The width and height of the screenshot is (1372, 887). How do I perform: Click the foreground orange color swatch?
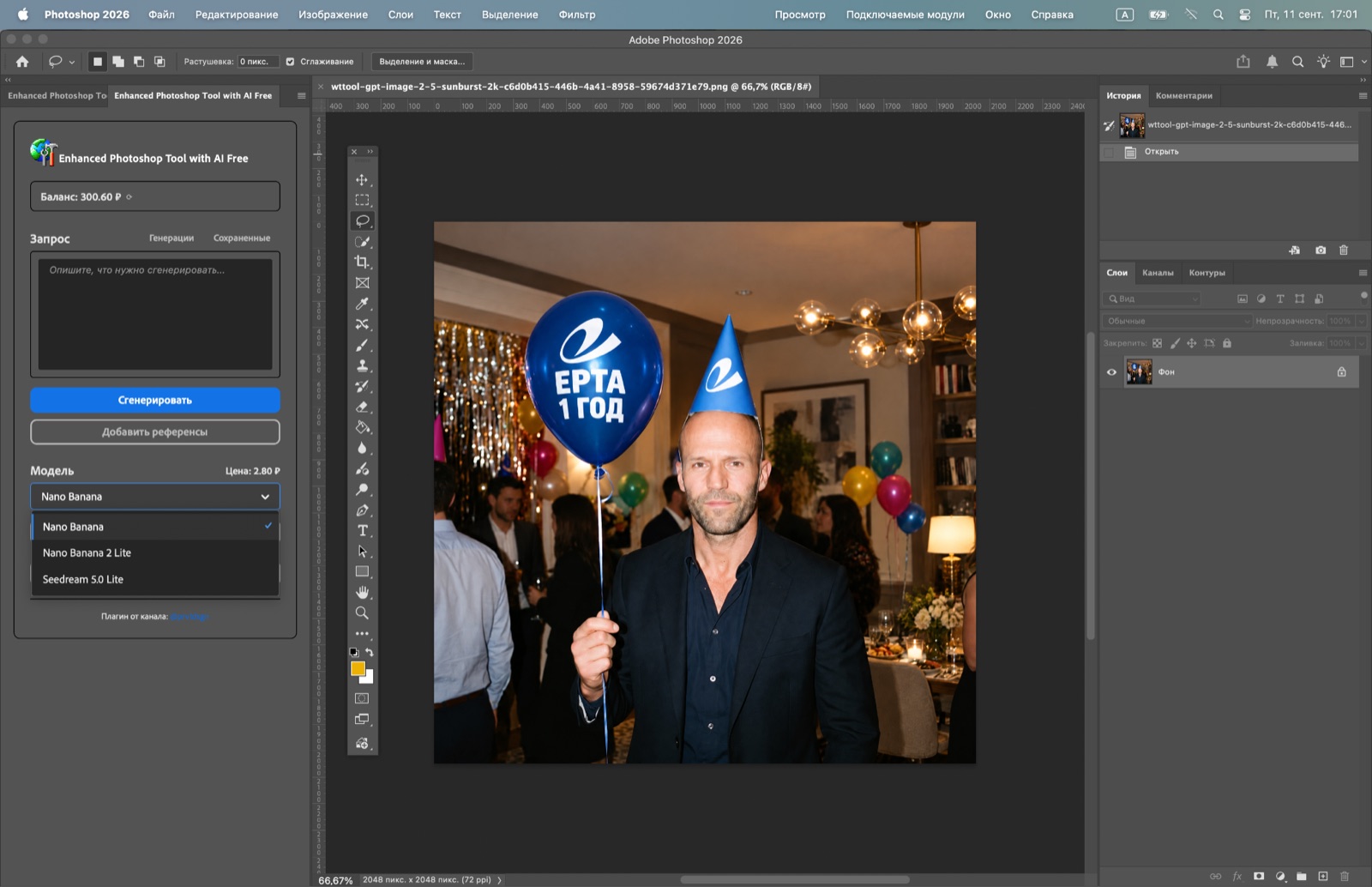(358, 668)
